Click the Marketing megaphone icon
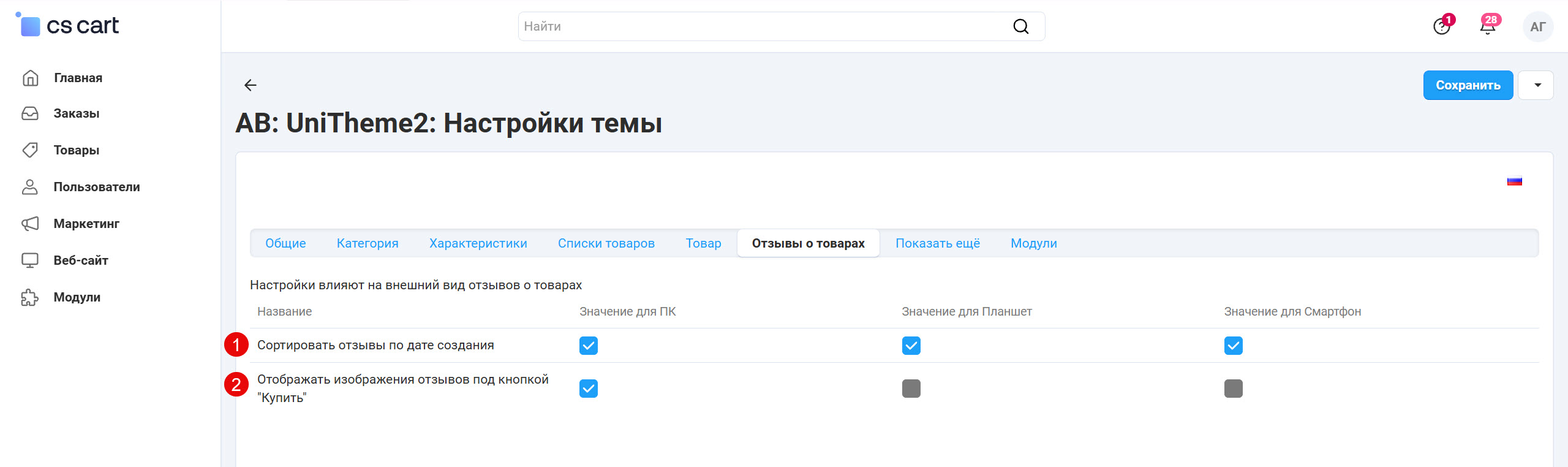The width and height of the screenshot is (1568, 467). [x=30, y=224]
